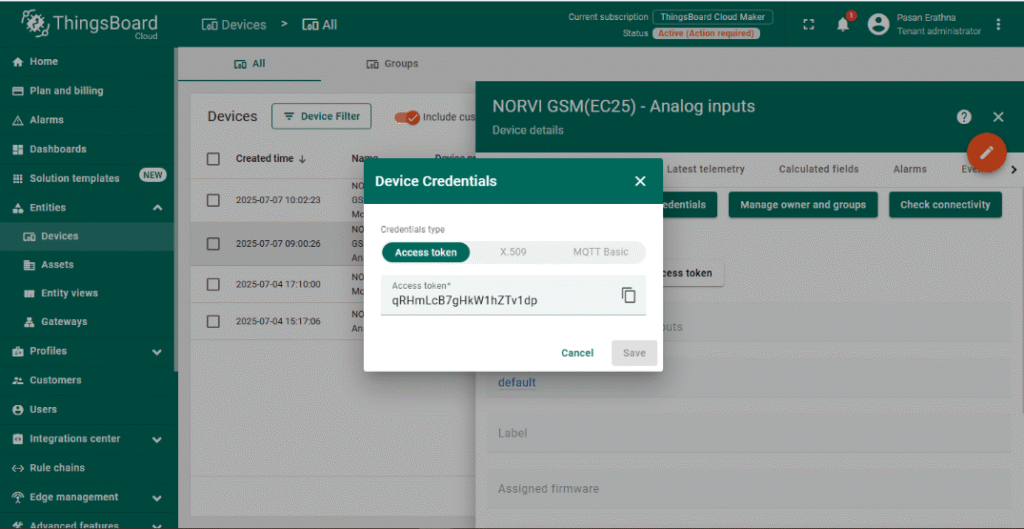
Task: Click the Access token input field
Action: (x=500, y=300)
